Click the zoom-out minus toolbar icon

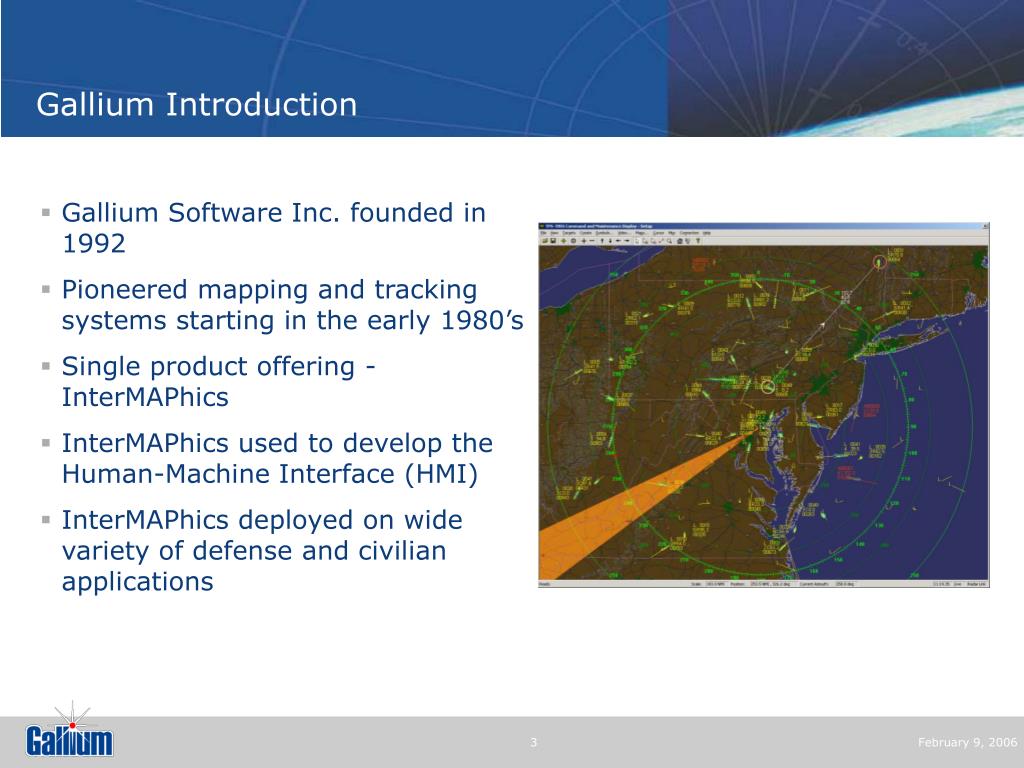592,241
